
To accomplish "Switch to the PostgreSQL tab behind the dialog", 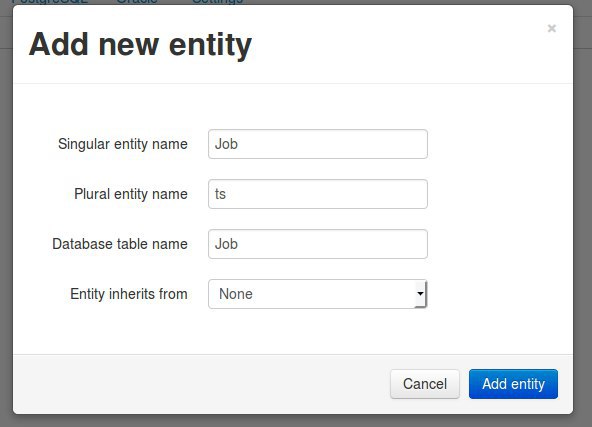I will tap(50, 2).
